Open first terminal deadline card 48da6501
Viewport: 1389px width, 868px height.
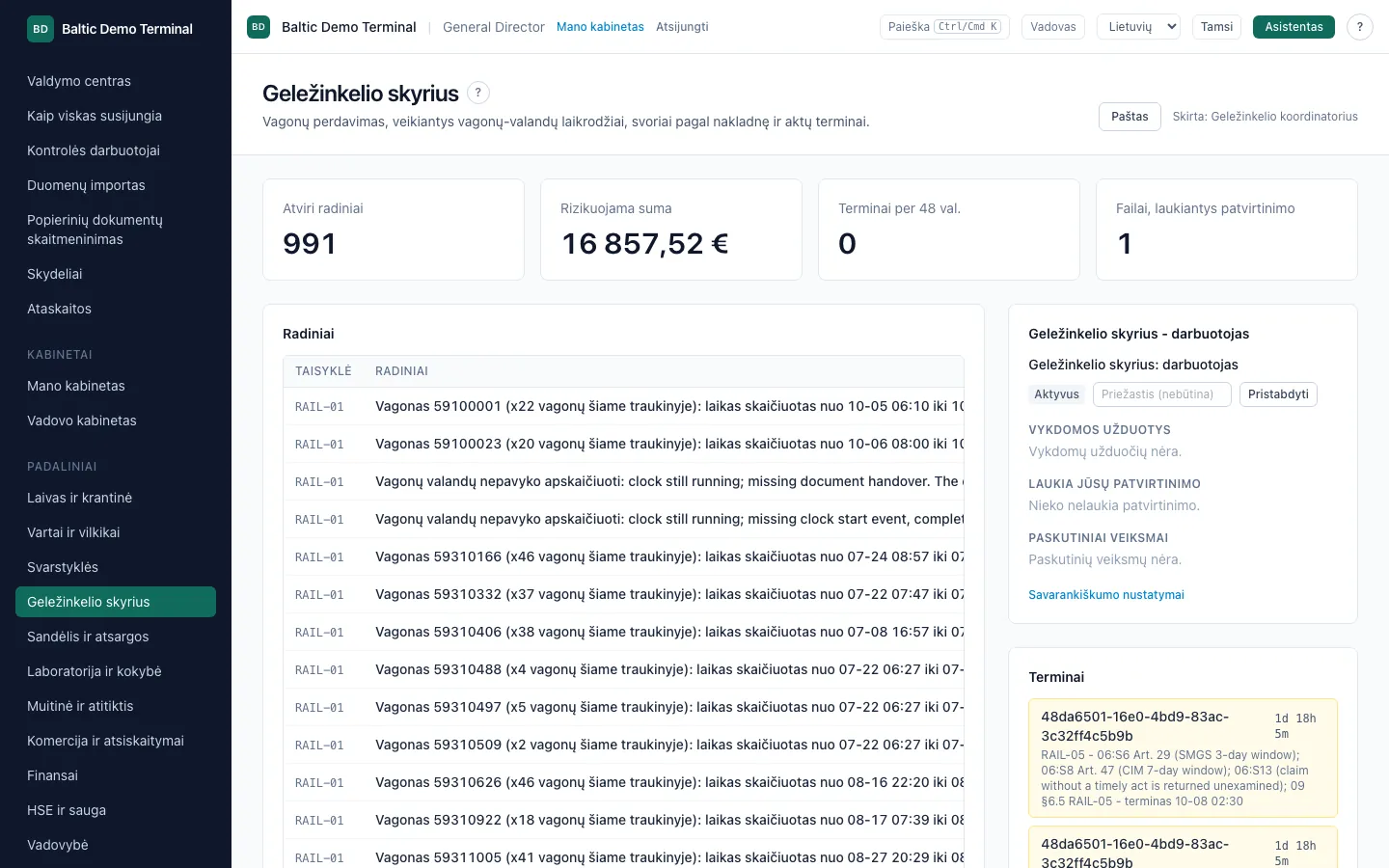tap(1183, 758)
